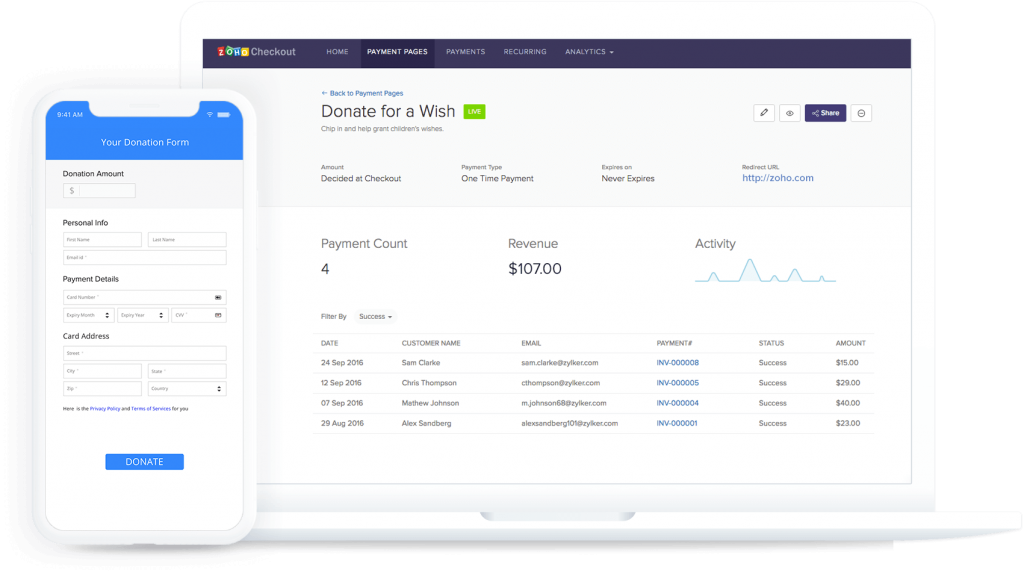Open the Country dropdown
The height and width of the screenshot is (573, 1024).
[187, 389]
